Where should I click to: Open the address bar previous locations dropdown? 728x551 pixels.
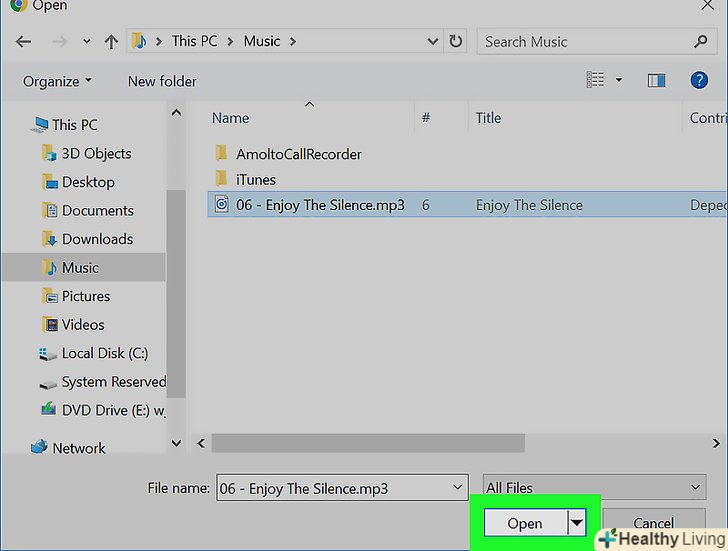(x=432, y=42)
